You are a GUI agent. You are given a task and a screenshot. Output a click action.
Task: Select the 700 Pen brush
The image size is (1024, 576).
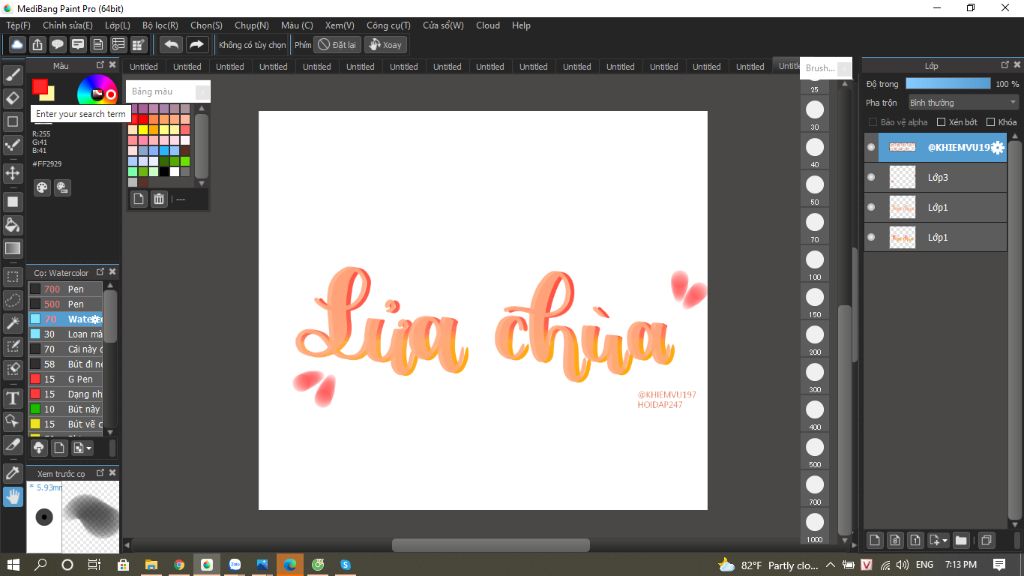(x=65, y=289)
